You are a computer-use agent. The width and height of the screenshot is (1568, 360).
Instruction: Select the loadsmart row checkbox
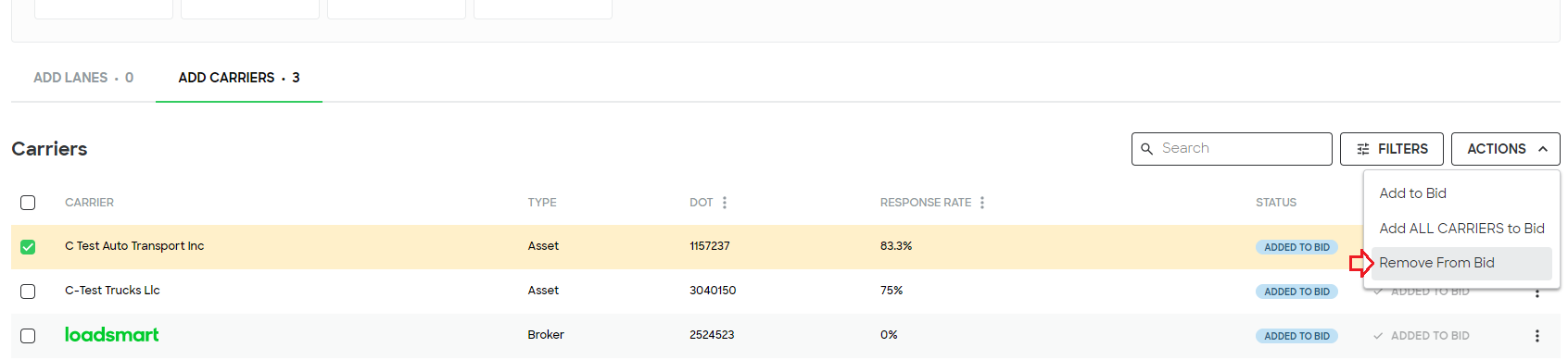point(28,336)
